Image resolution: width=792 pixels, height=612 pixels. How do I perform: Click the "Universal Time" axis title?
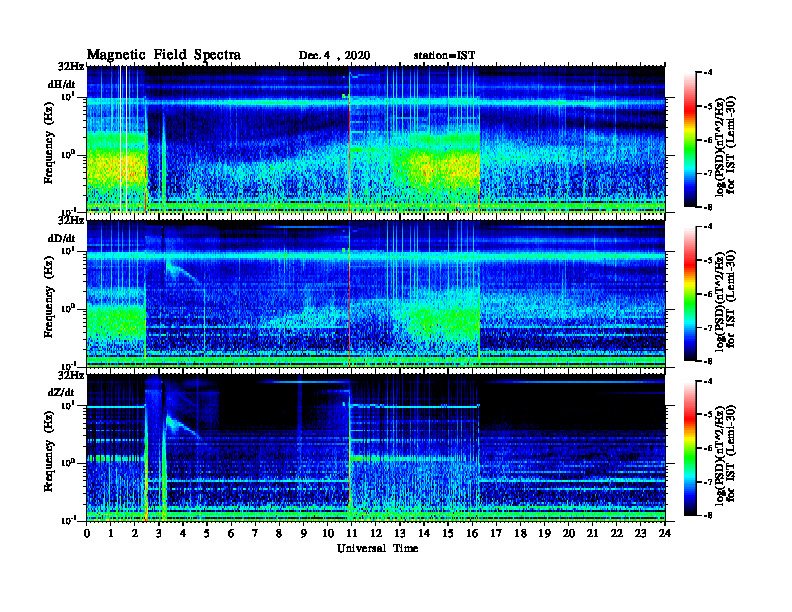(377, 548)
